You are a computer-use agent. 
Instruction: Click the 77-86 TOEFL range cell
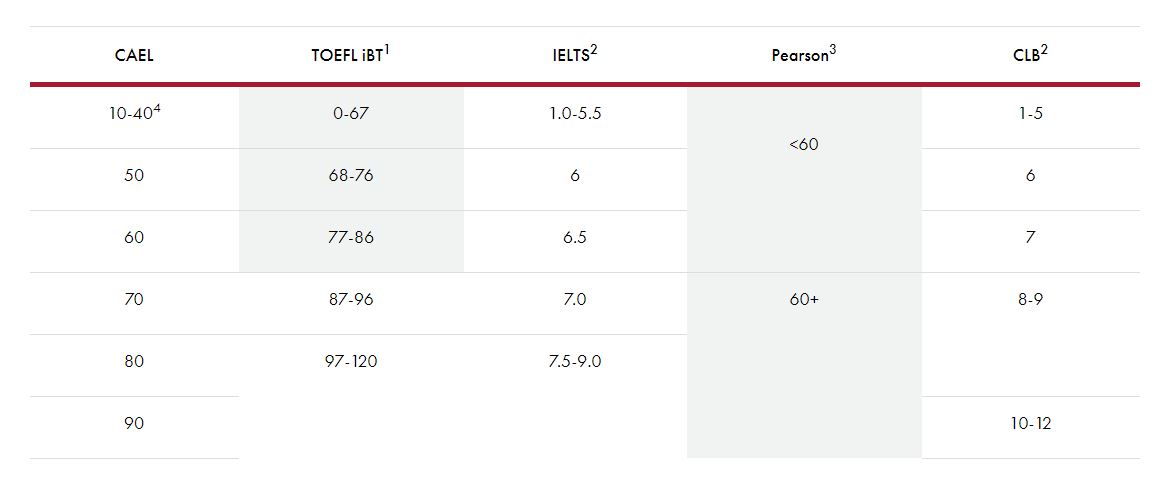click(x=351, y=238)
